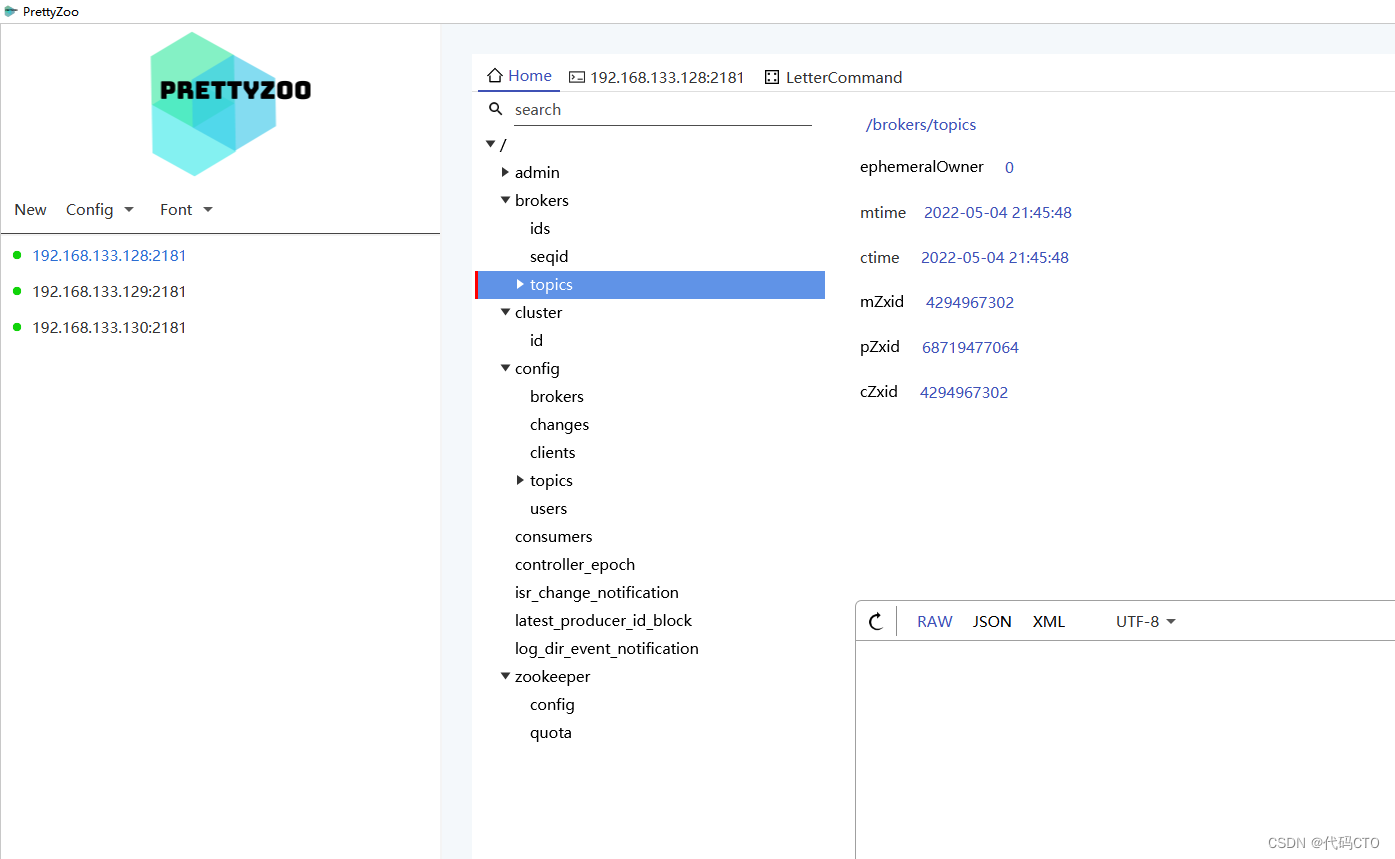Image resolution: width=1395 pixels, height=859 pixels.
Task: Select RAW data format
Action: pos(935,621)
